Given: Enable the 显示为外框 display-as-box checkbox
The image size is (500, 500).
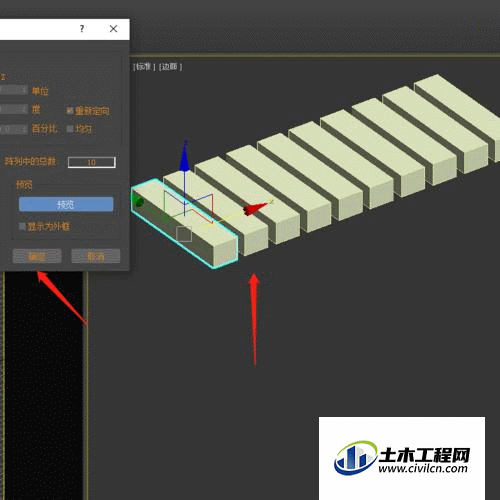Looking at the screenshot, I should pyautogui.click(x=22, y=227).
